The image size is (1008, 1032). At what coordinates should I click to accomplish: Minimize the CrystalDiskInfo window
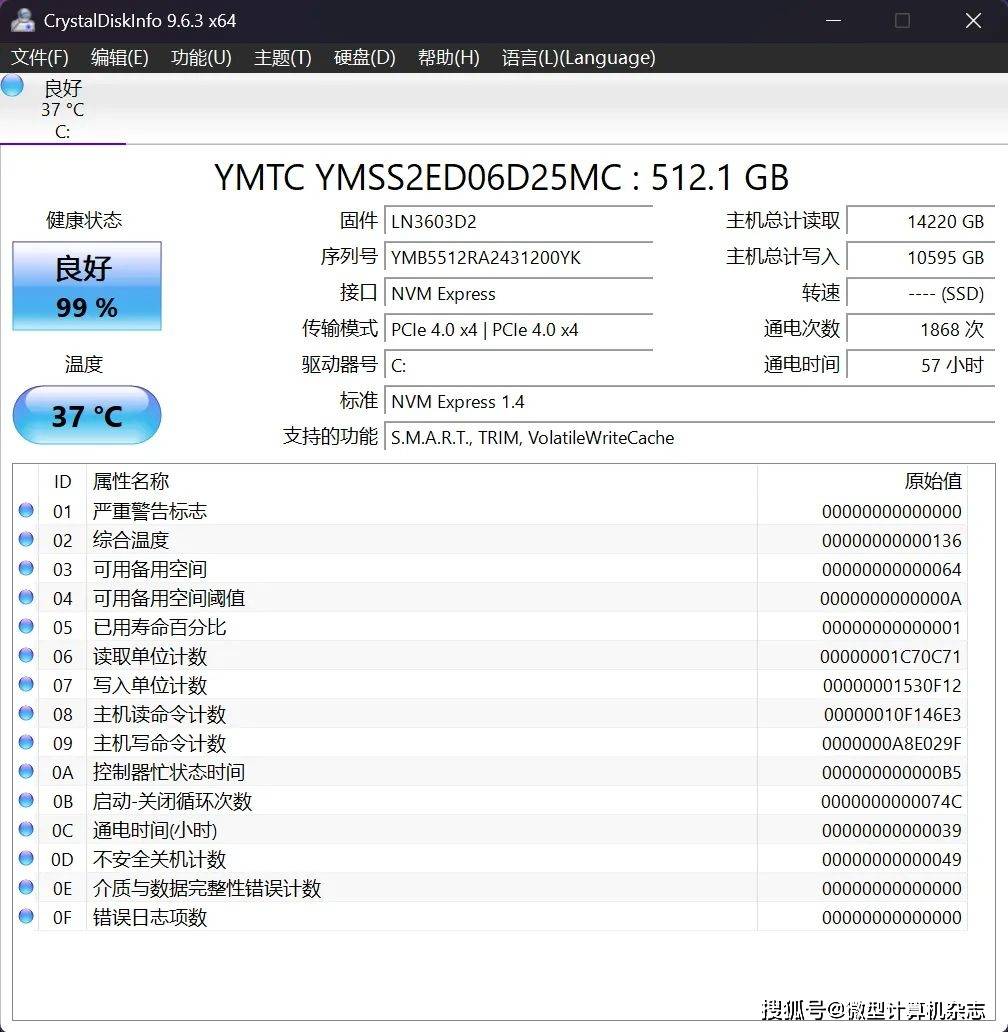[x=834, y=20]
